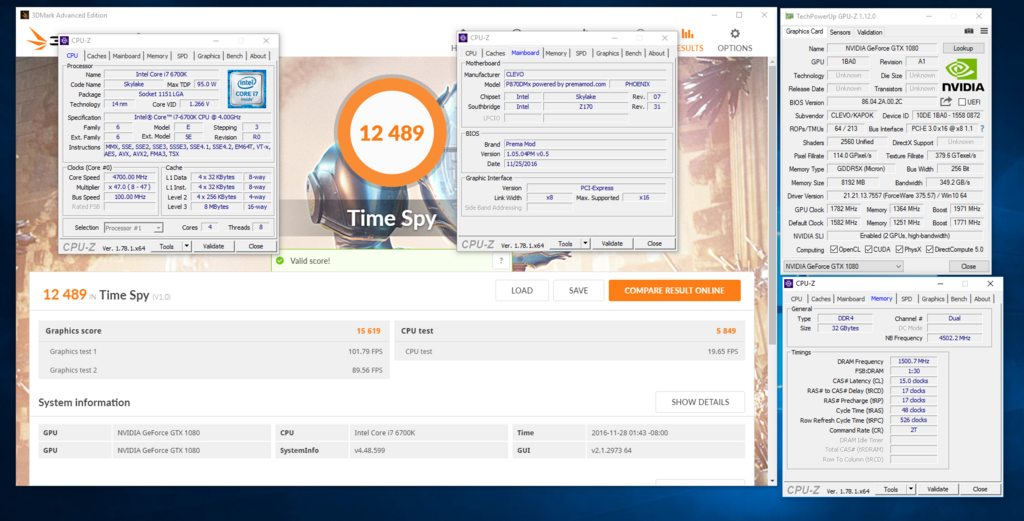Click the Intel Core i7 logo in CPU-Z
This screenshot has width=1024, height=521.
click(x=247, y=89)
